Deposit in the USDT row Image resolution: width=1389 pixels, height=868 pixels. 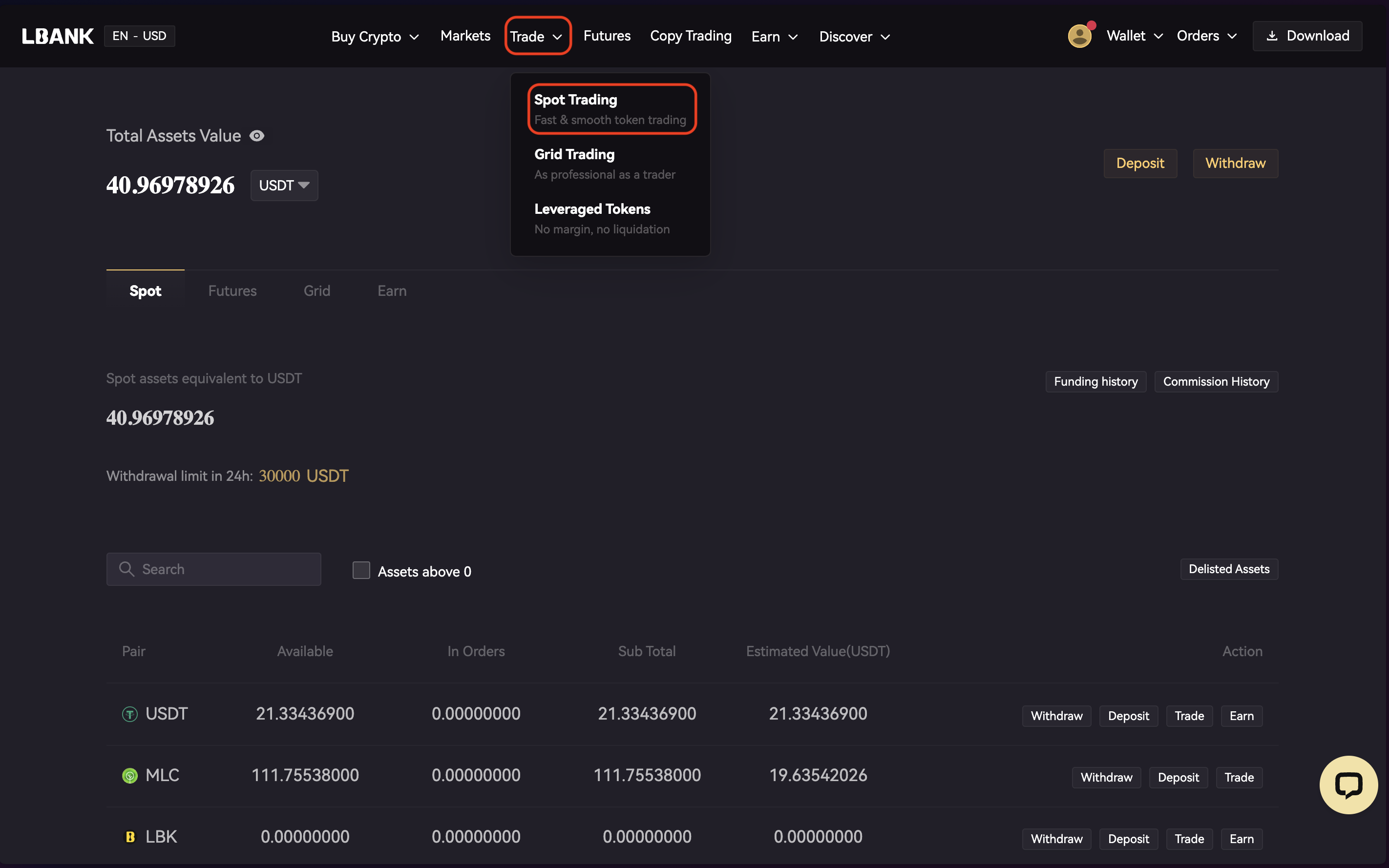1128,716
